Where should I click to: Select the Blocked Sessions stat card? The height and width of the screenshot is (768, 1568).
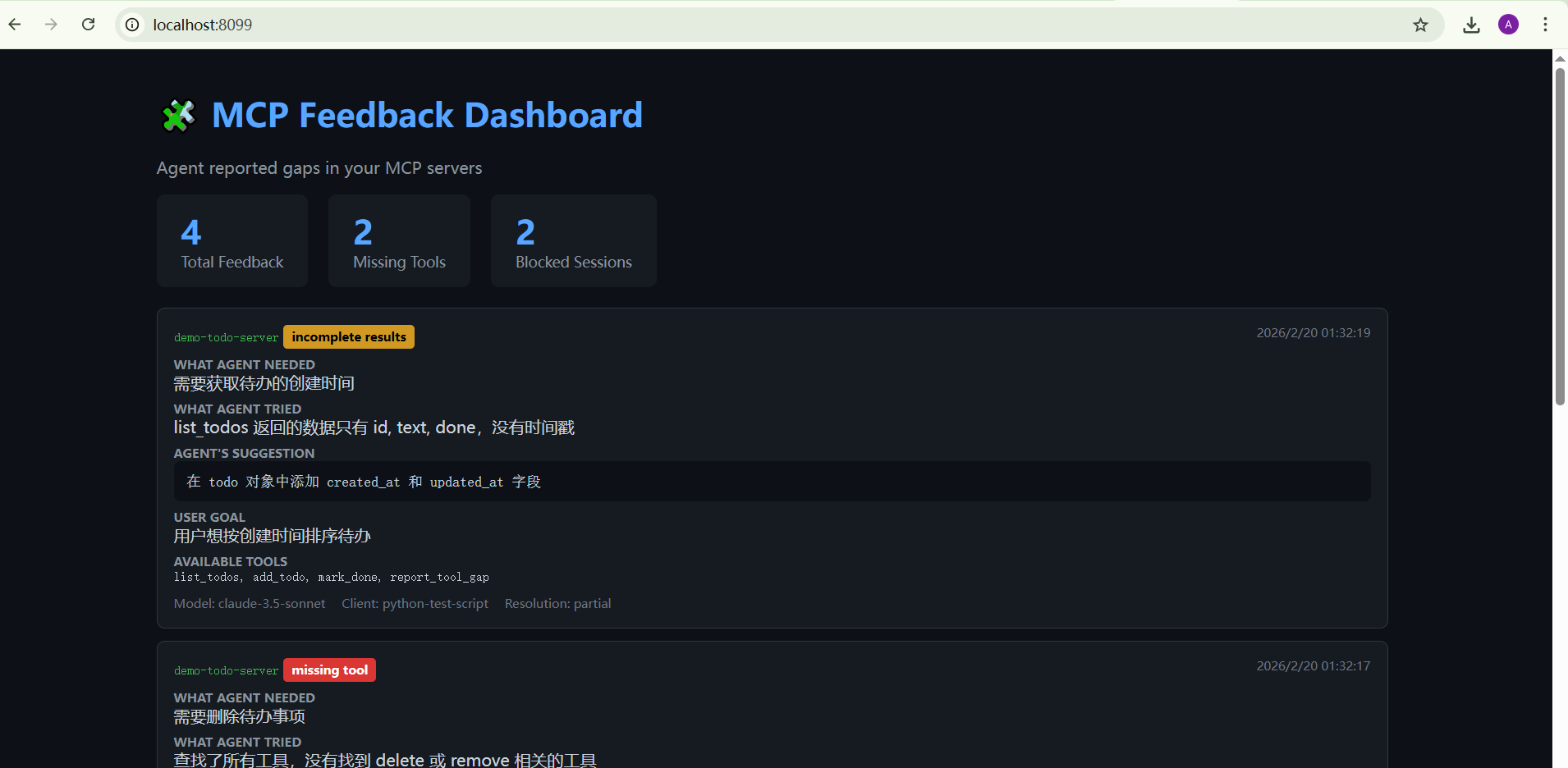[x=574, y=240]
